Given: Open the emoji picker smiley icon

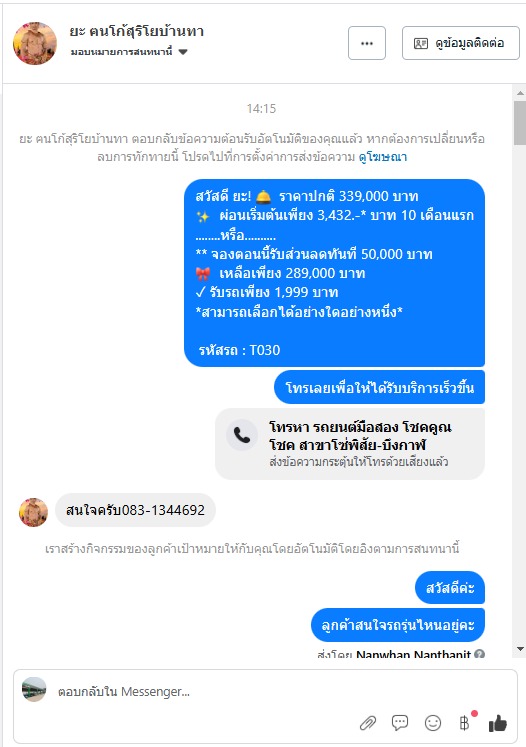Looking at the screenshot, I should click(433, 723).
